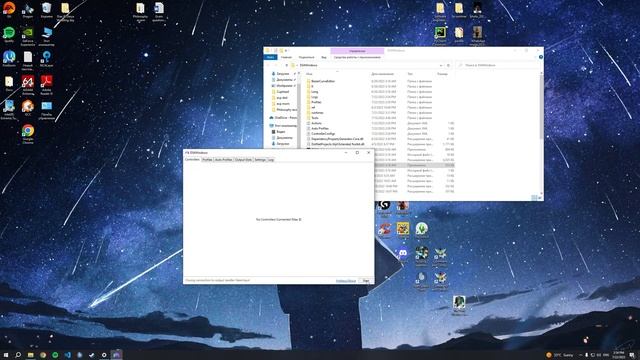Open the Windows Start menu
The image size is (640, 360).
click(x=6, y=355)
